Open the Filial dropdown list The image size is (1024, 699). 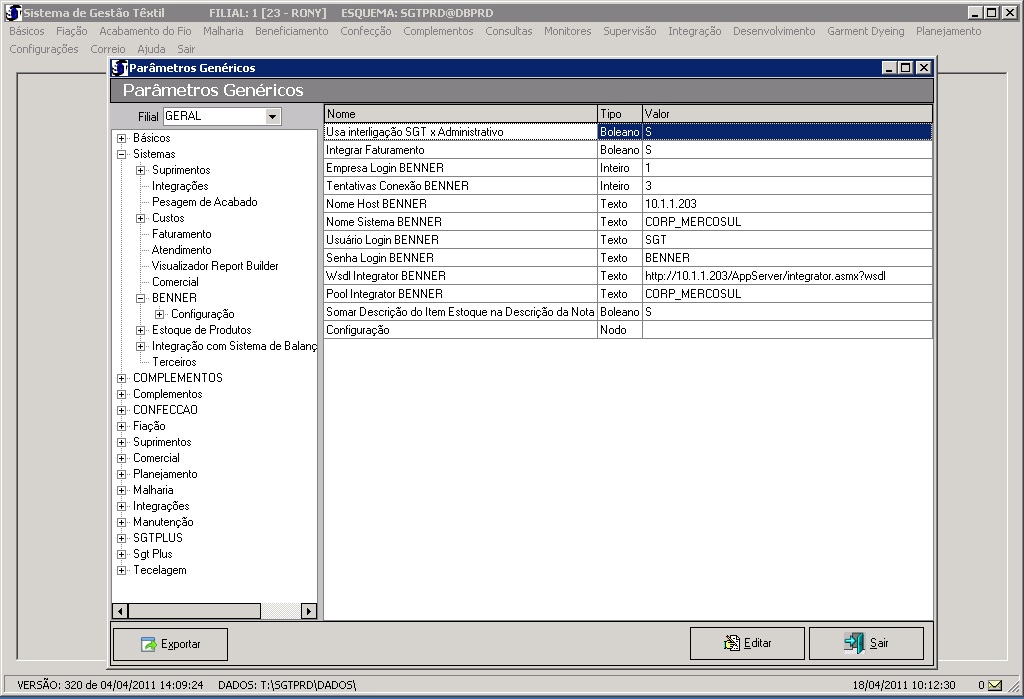coord(272,116)
